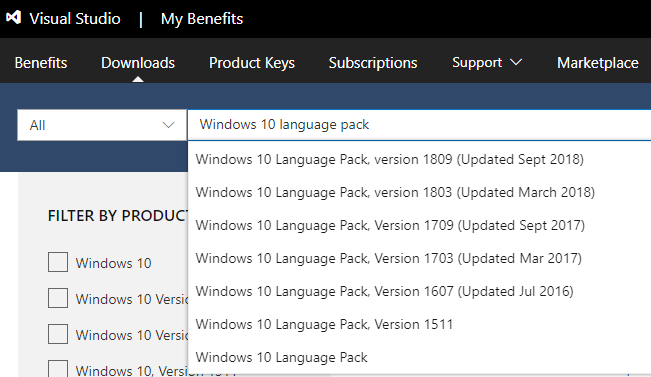Navigate to Marketplace
Viewport: 651px width, 377px height.
coord(597,63)
